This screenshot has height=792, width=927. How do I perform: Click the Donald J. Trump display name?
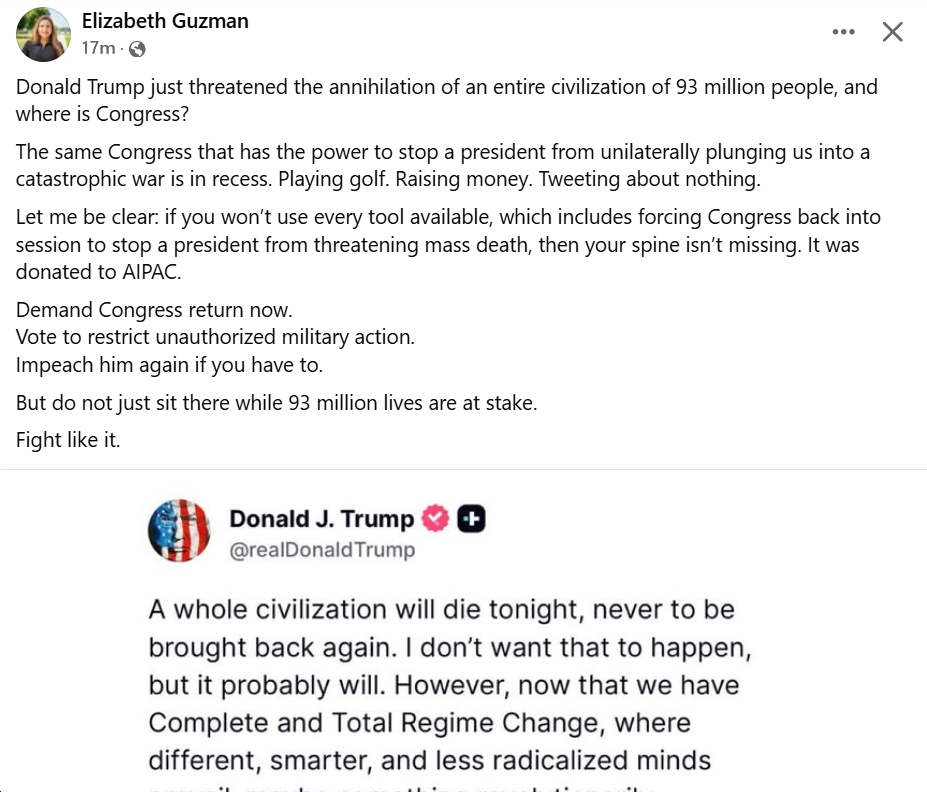321,518
